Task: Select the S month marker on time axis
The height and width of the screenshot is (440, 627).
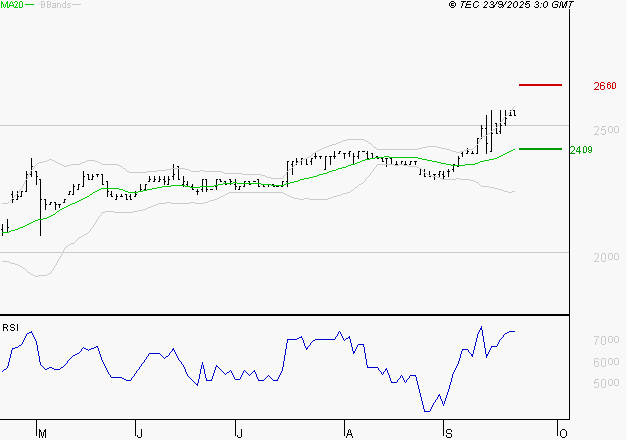Action: [449, 433]
